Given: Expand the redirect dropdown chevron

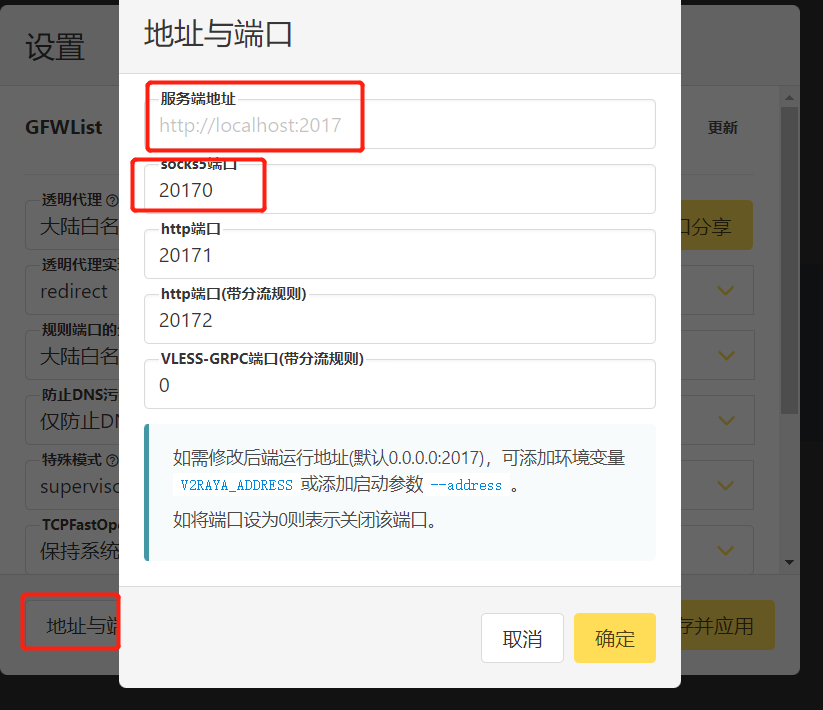Looking at the screenshot, I should 726,291.
